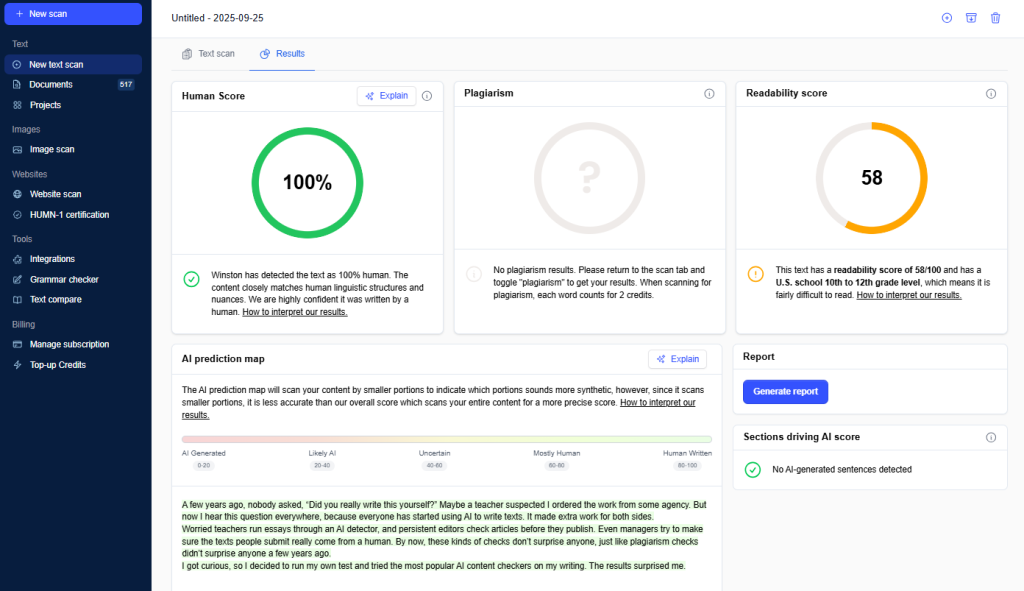Delete the current scan with the trash icon
Viewport: 1024px width, 591px height.
(x=995, y=17)
